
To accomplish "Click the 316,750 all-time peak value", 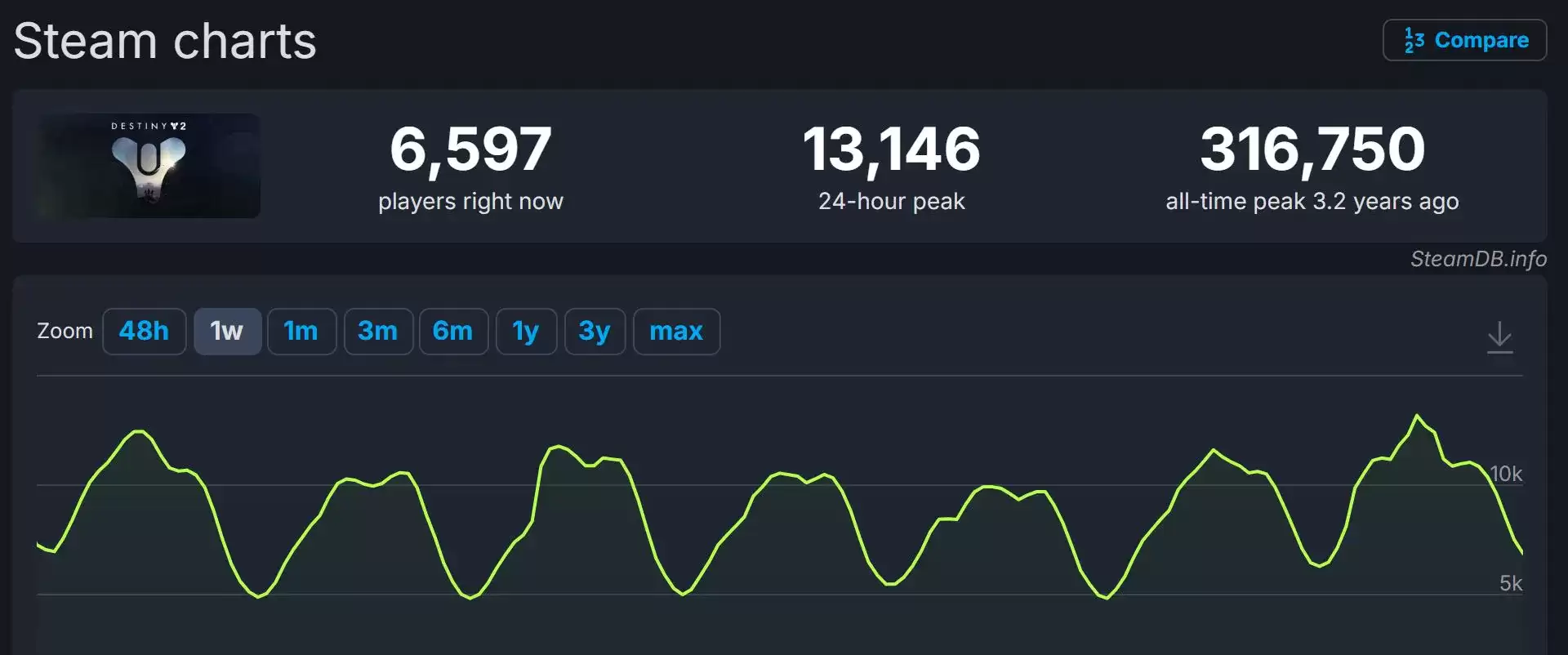I will coord(1312,149).
